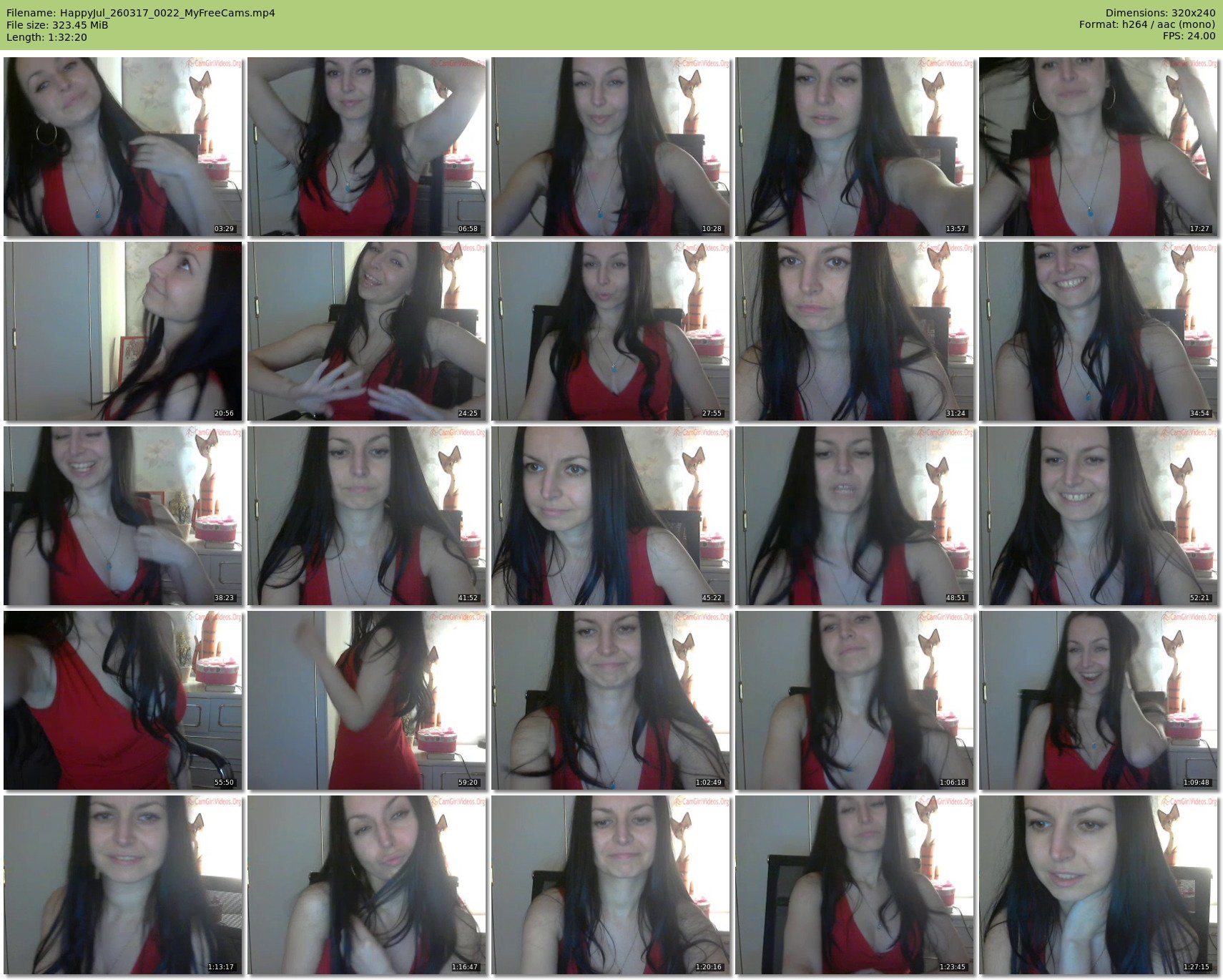Select the thumbnail timestamped 45:22
Screen dimensions: 1223x980
(611, 516)
